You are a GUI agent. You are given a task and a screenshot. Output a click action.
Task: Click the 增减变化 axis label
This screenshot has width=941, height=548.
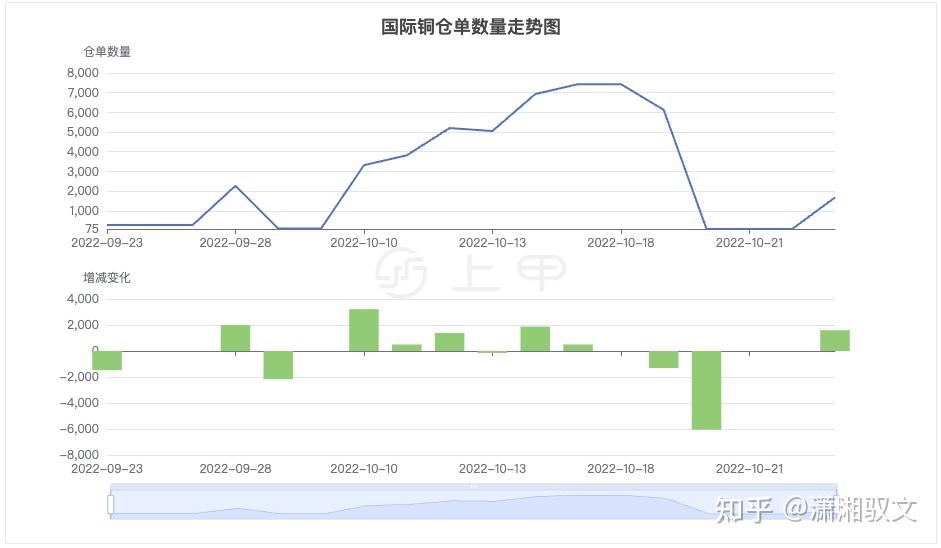(107, 278)
